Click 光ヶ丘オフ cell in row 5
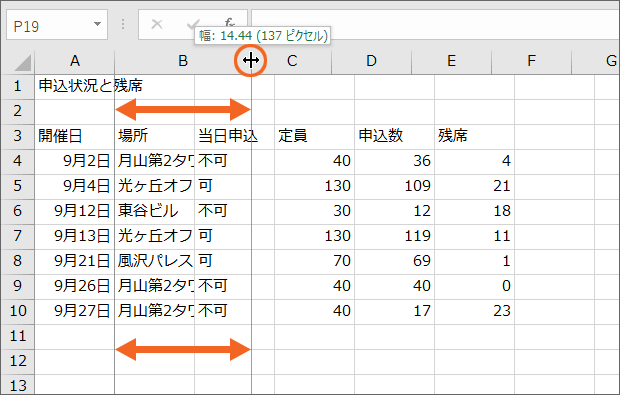This screenshot has height=395, width=620. click(154, 186)
